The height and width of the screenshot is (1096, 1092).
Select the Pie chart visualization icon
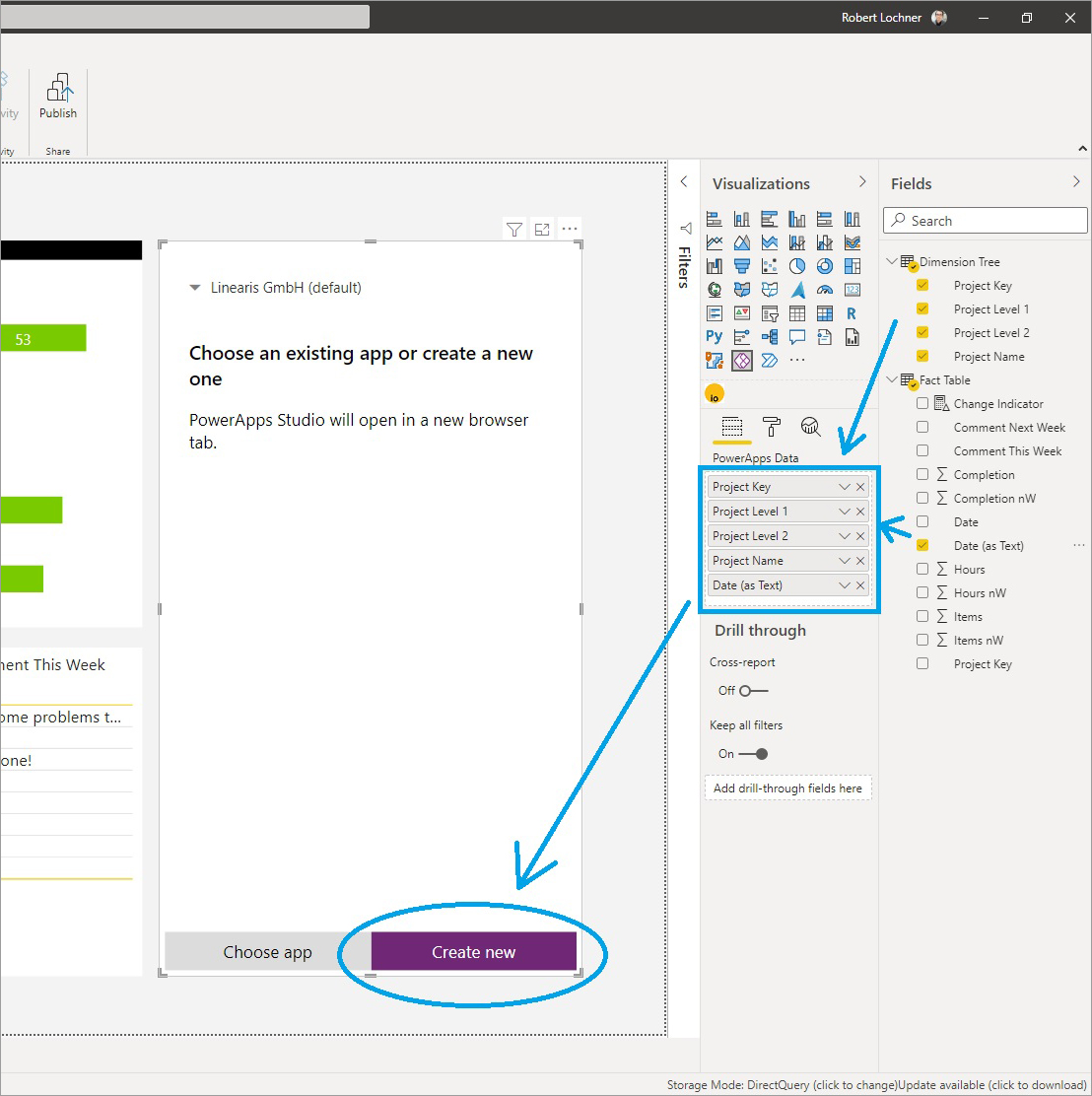(x=797, y=266)
